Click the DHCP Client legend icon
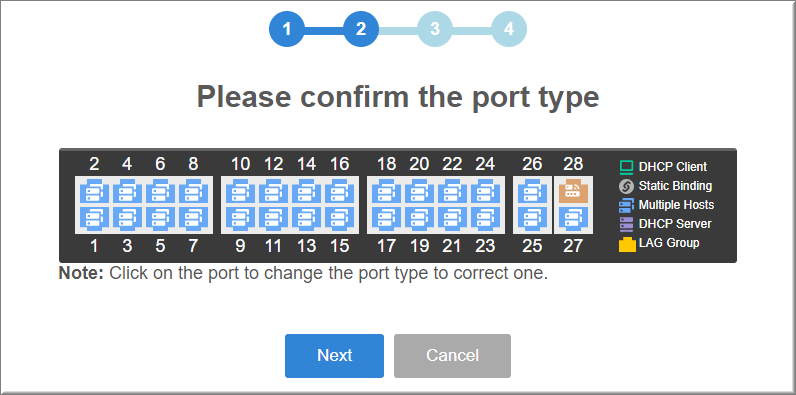Image resolution: width=796 pixels, height=395 pixels. click(x=627, y=167)
